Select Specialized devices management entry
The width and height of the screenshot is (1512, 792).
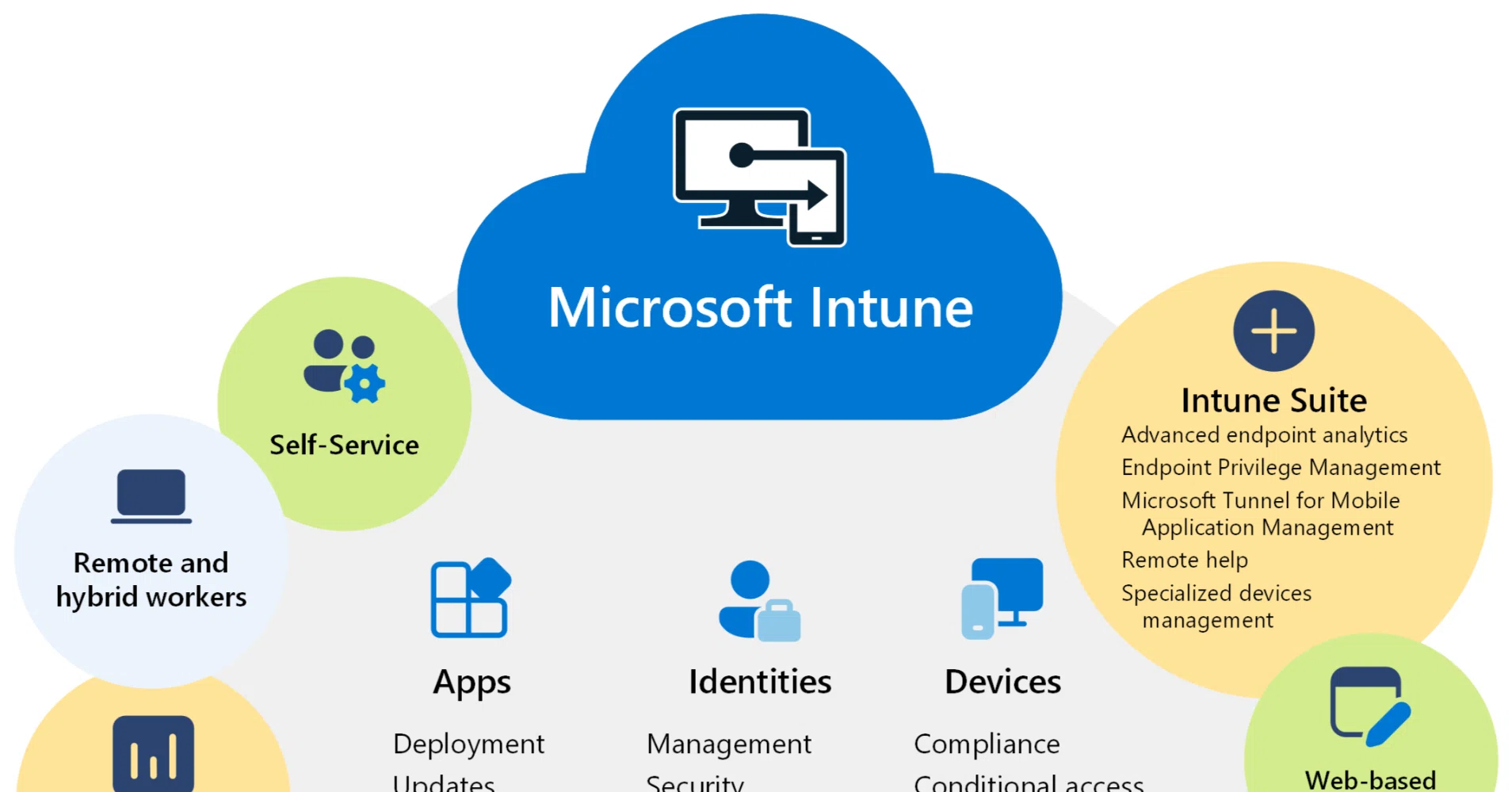coord(1216,606)
